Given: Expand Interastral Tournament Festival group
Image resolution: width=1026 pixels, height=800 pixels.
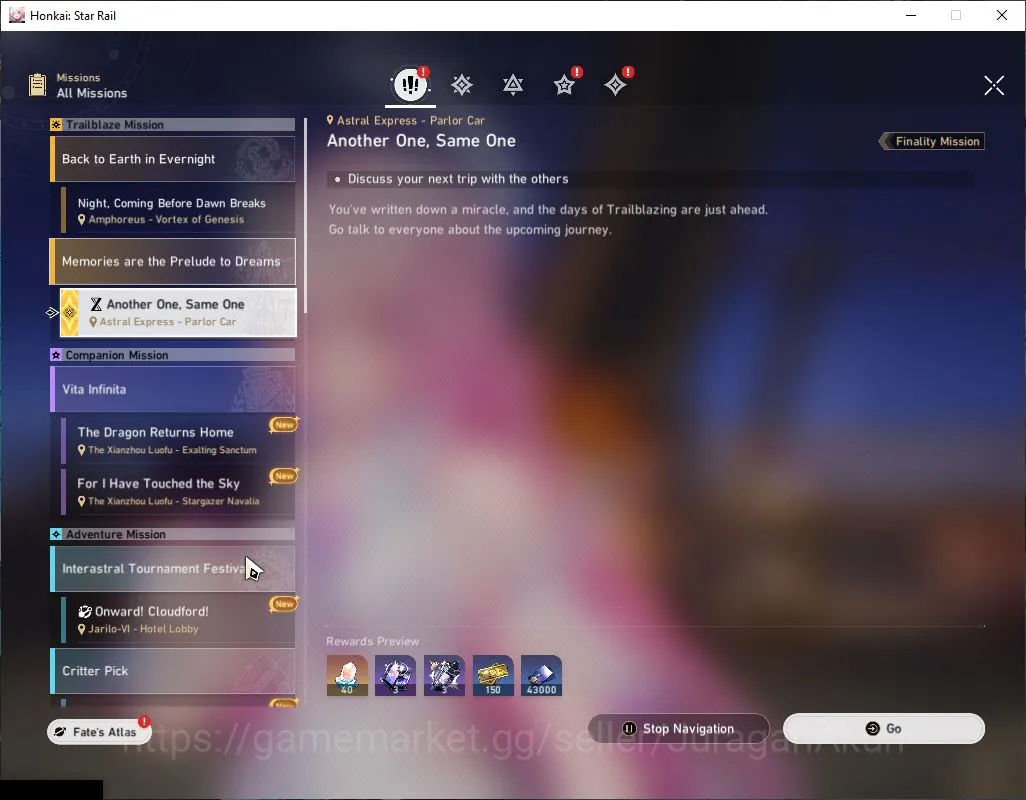Looking at the screenshot, I should pos(173,568).
